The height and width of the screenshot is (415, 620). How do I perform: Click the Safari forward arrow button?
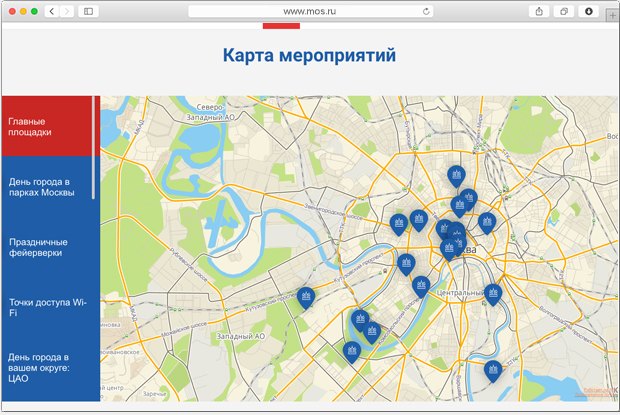coord(67,11)
